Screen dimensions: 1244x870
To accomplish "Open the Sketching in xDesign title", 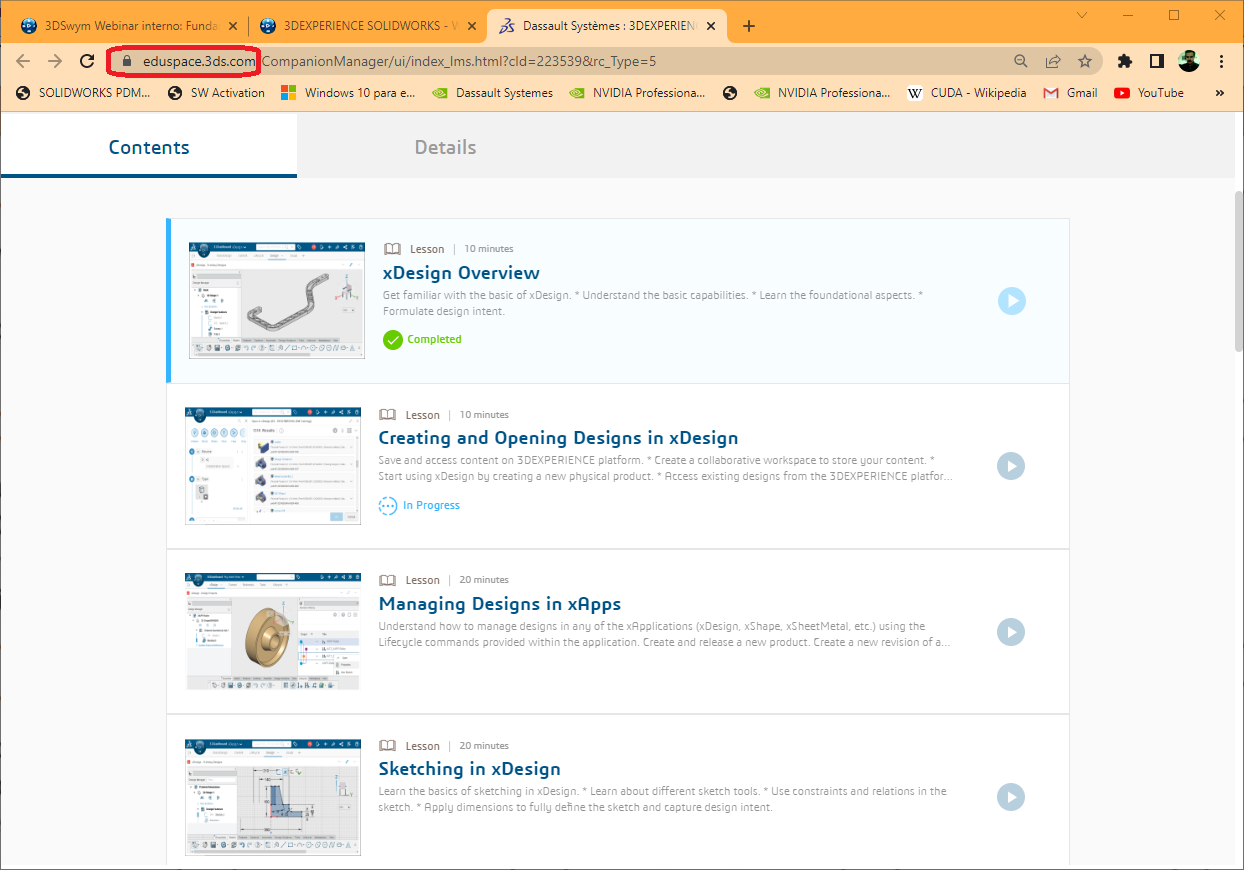I will [x=469, y=769].
